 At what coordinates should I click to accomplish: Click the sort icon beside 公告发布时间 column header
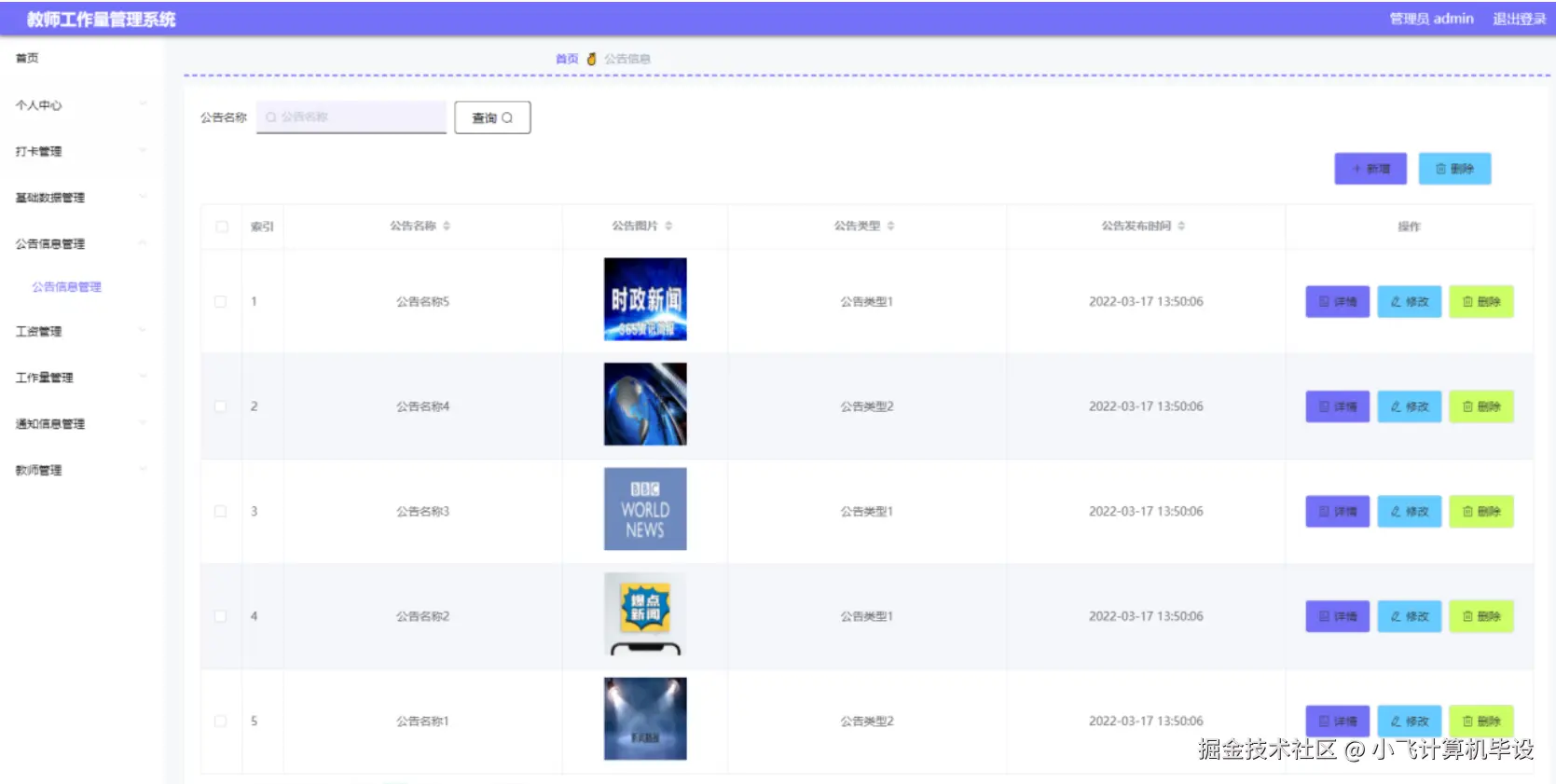coord(1181,226)
